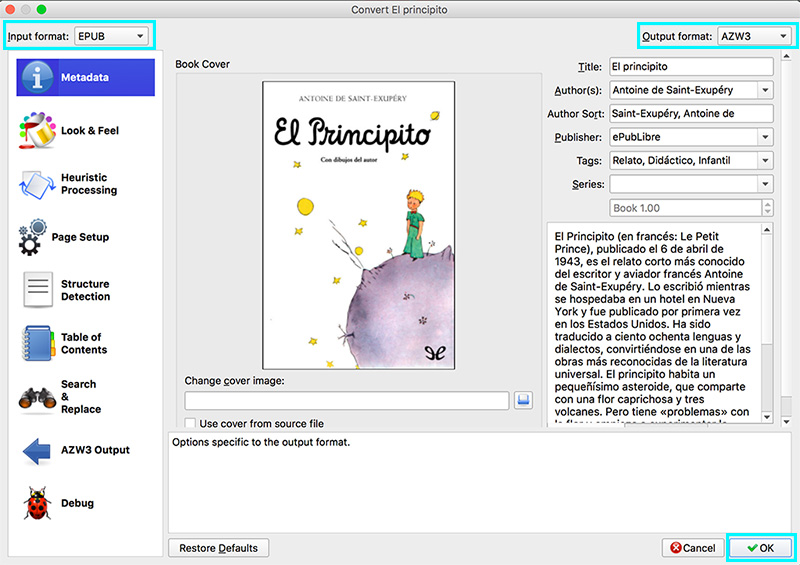Viewport: 800px width, 565px height.
Task: Go to Heuristic Processing section label
Action: coord(89,184)
